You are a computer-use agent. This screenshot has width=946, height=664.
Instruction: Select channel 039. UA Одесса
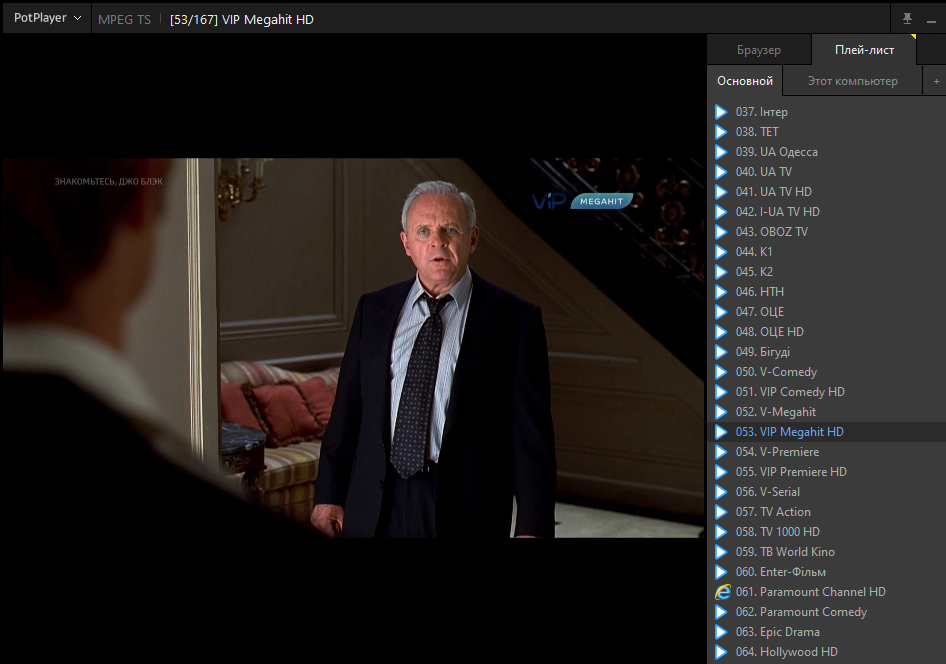pos(827,151)
